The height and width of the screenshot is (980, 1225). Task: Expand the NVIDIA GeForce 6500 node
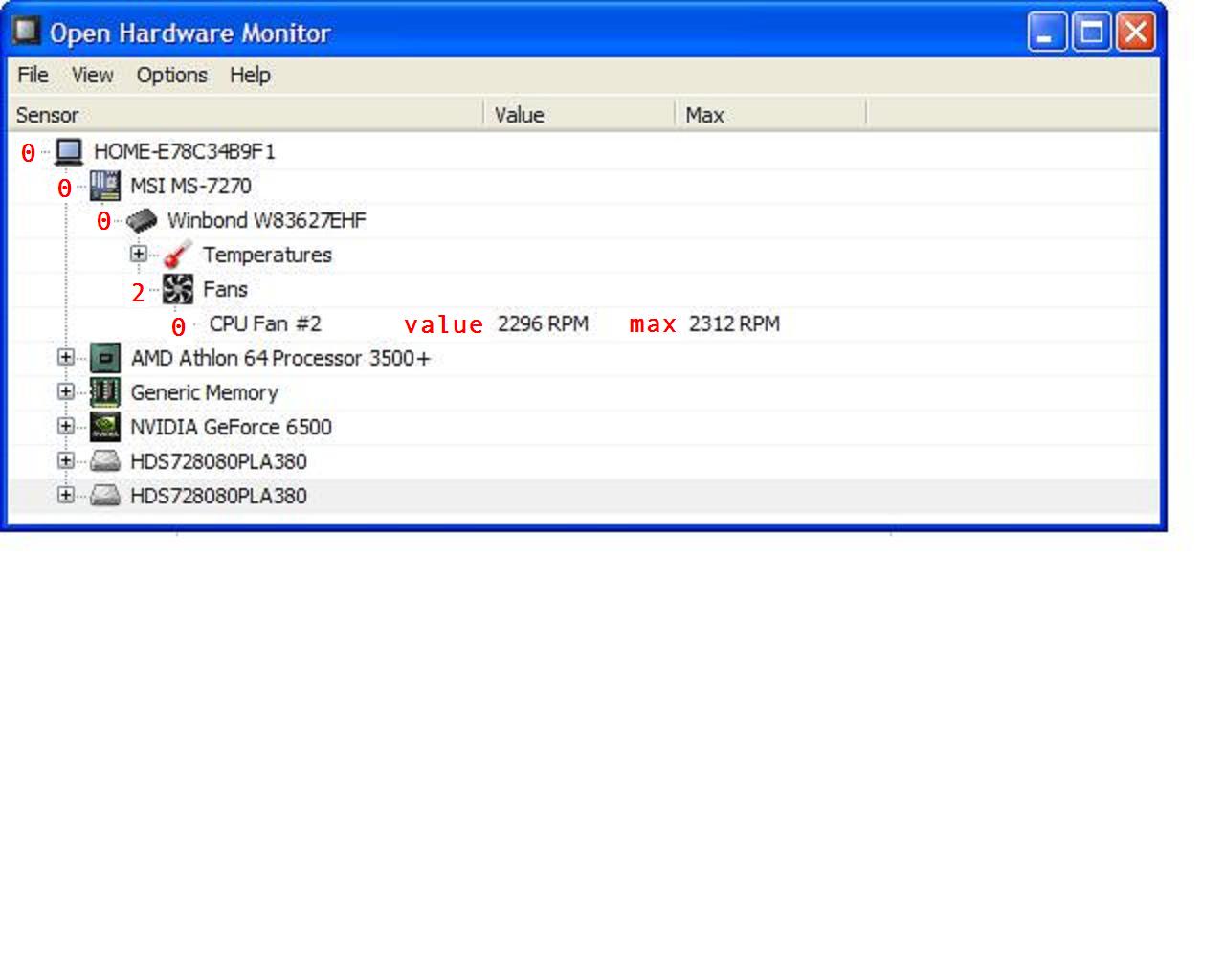pos(65,426)
